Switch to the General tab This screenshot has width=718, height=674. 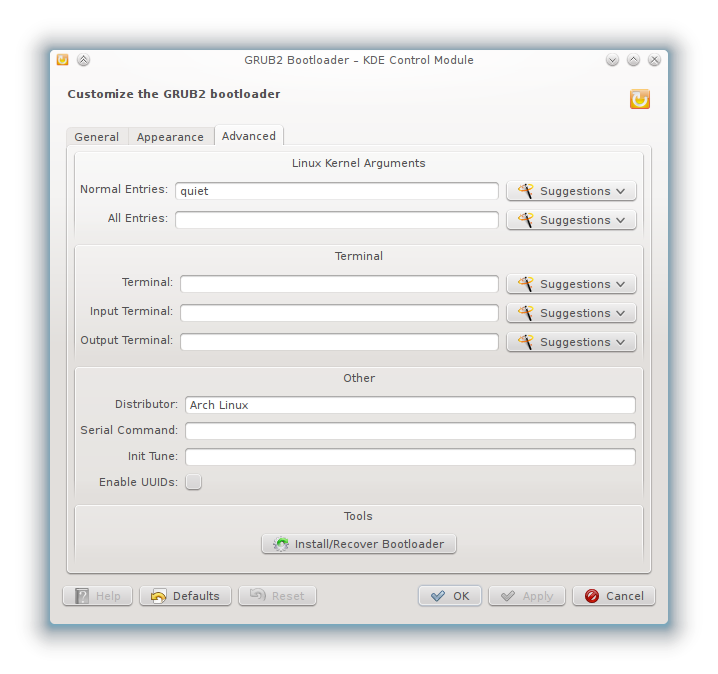coord(97,137)
